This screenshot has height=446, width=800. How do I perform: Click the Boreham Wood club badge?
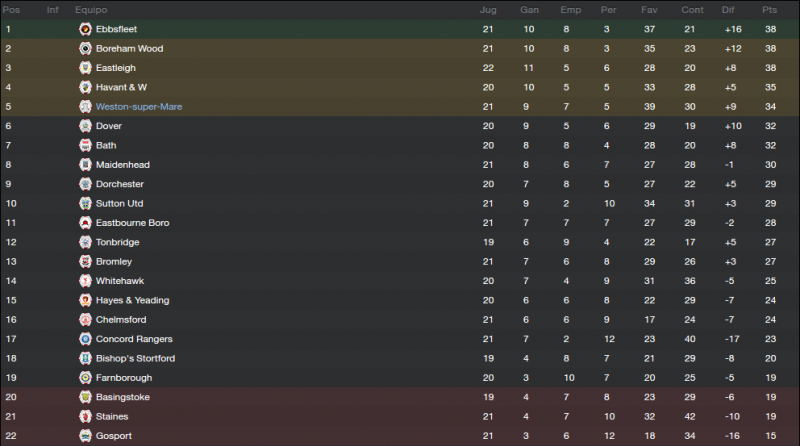(x=85, y=48)
